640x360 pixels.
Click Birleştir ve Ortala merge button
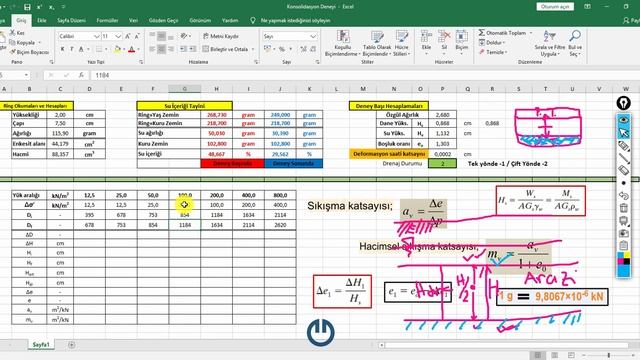(225, 49)
